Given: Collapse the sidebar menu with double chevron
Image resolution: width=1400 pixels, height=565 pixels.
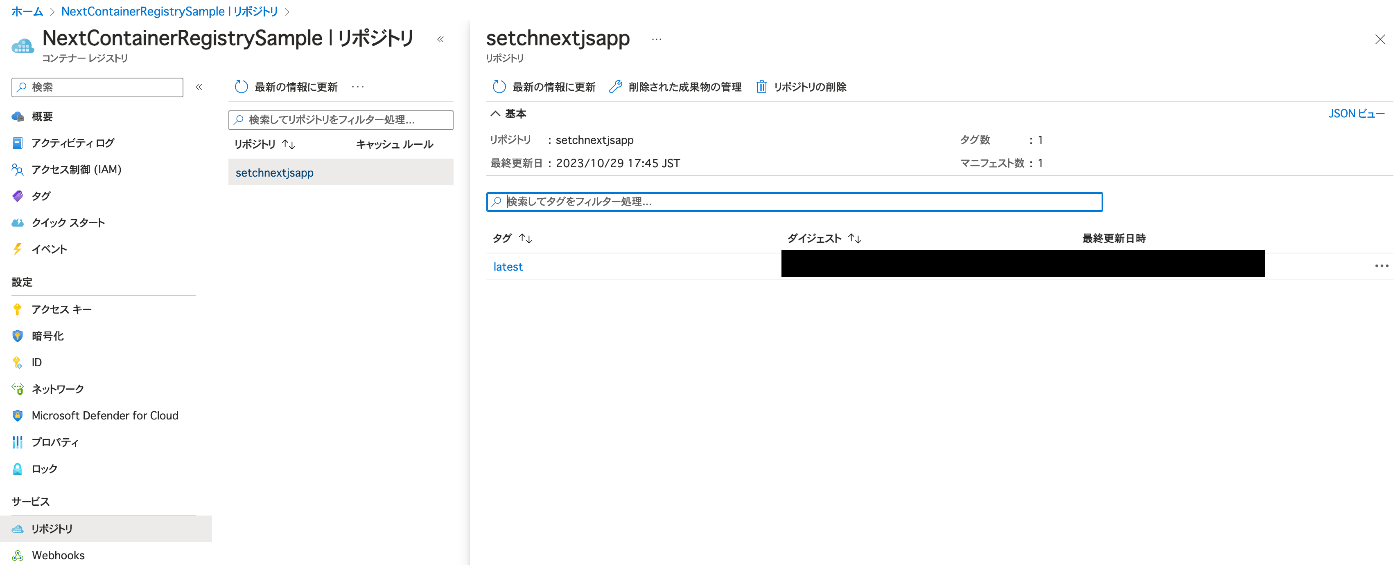Looking at the screenshot, I should click(199, 87).
